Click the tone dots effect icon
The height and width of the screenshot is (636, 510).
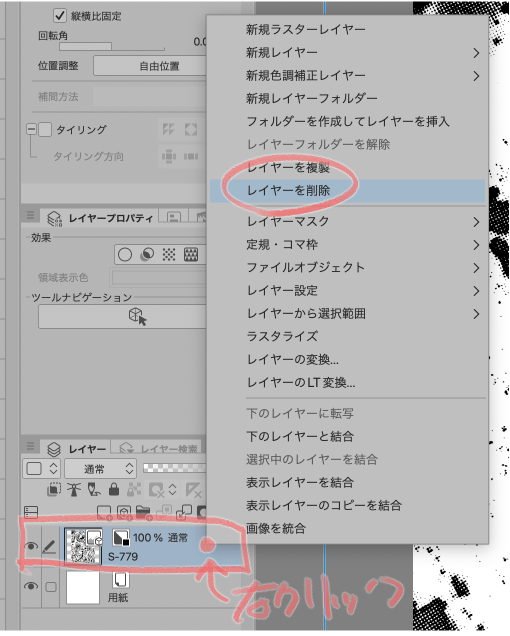(169, 254)
